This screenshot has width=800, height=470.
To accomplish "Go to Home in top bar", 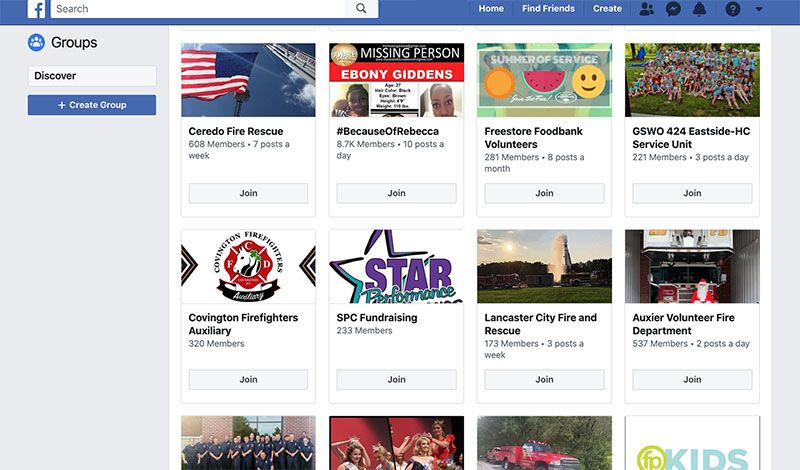I will point(491,9).
